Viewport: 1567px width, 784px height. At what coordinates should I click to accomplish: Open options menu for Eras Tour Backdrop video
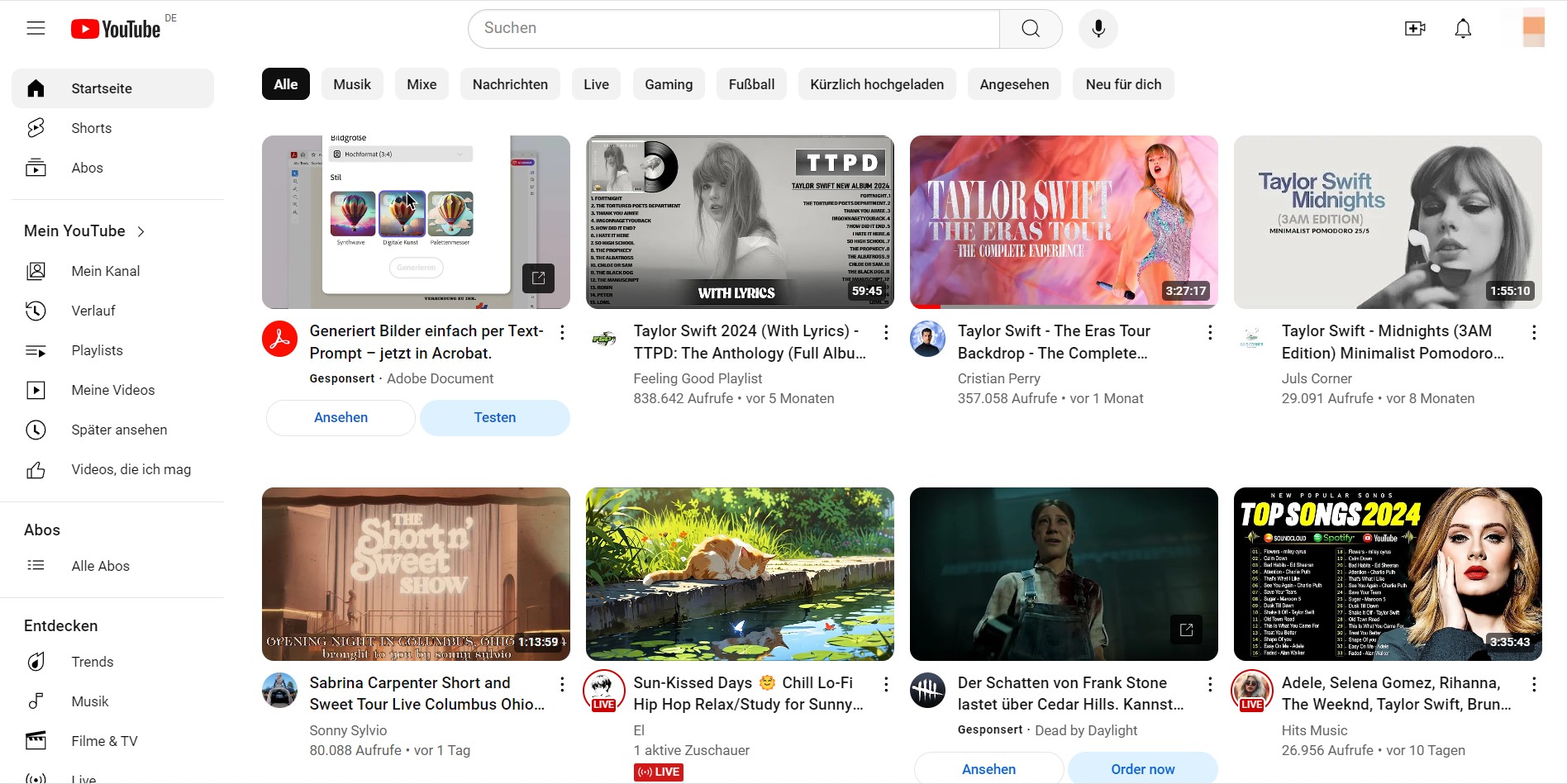coord(1210,332)
